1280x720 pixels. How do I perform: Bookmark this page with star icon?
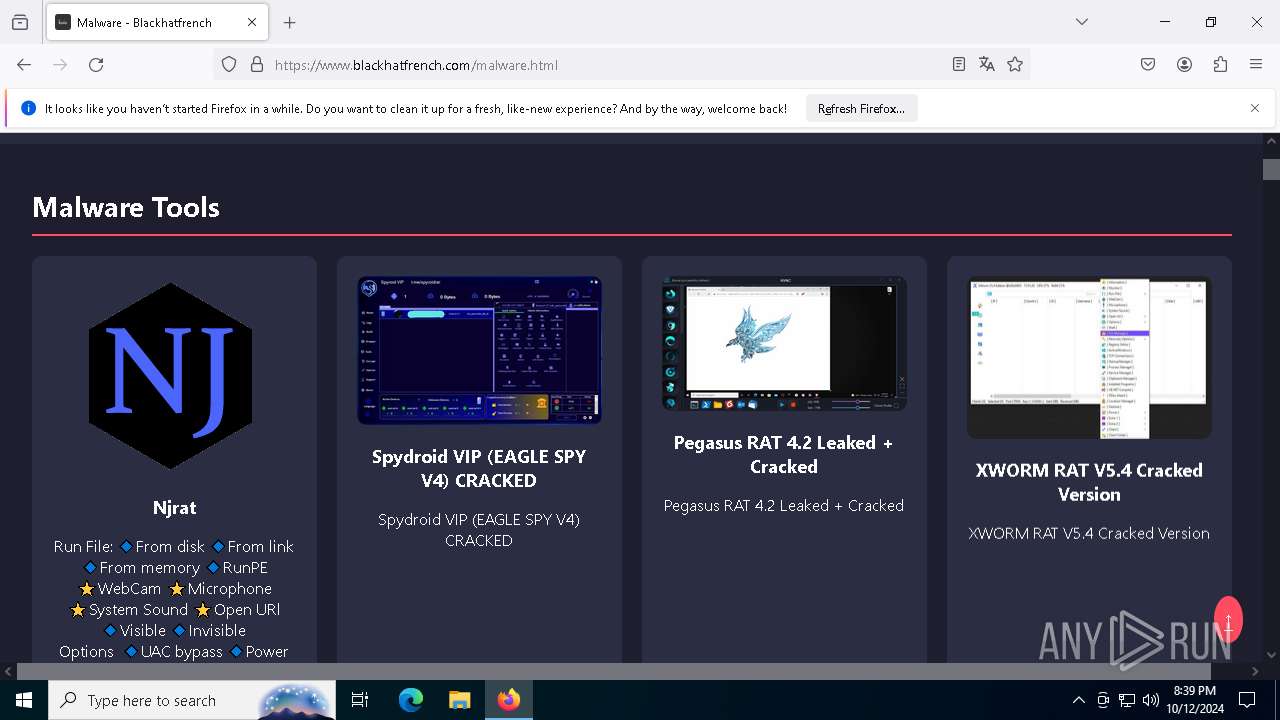tap(1015, 65)
